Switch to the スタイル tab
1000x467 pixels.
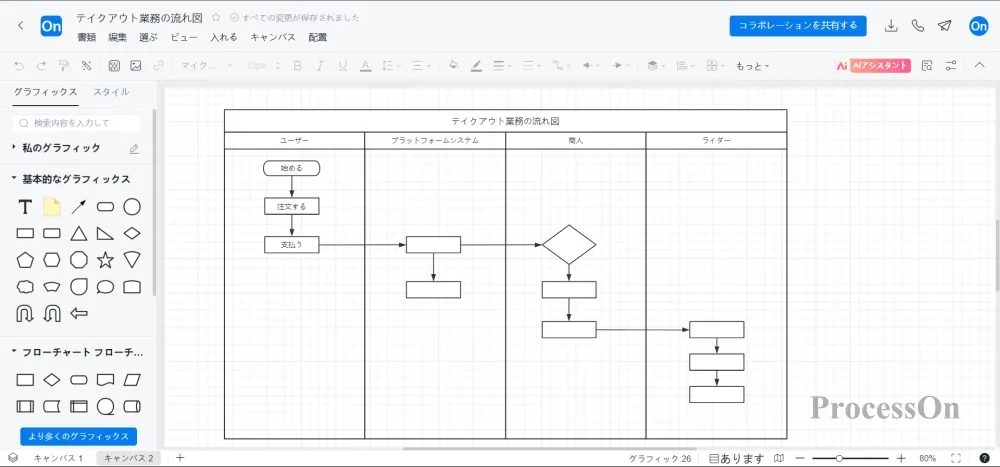111,92
